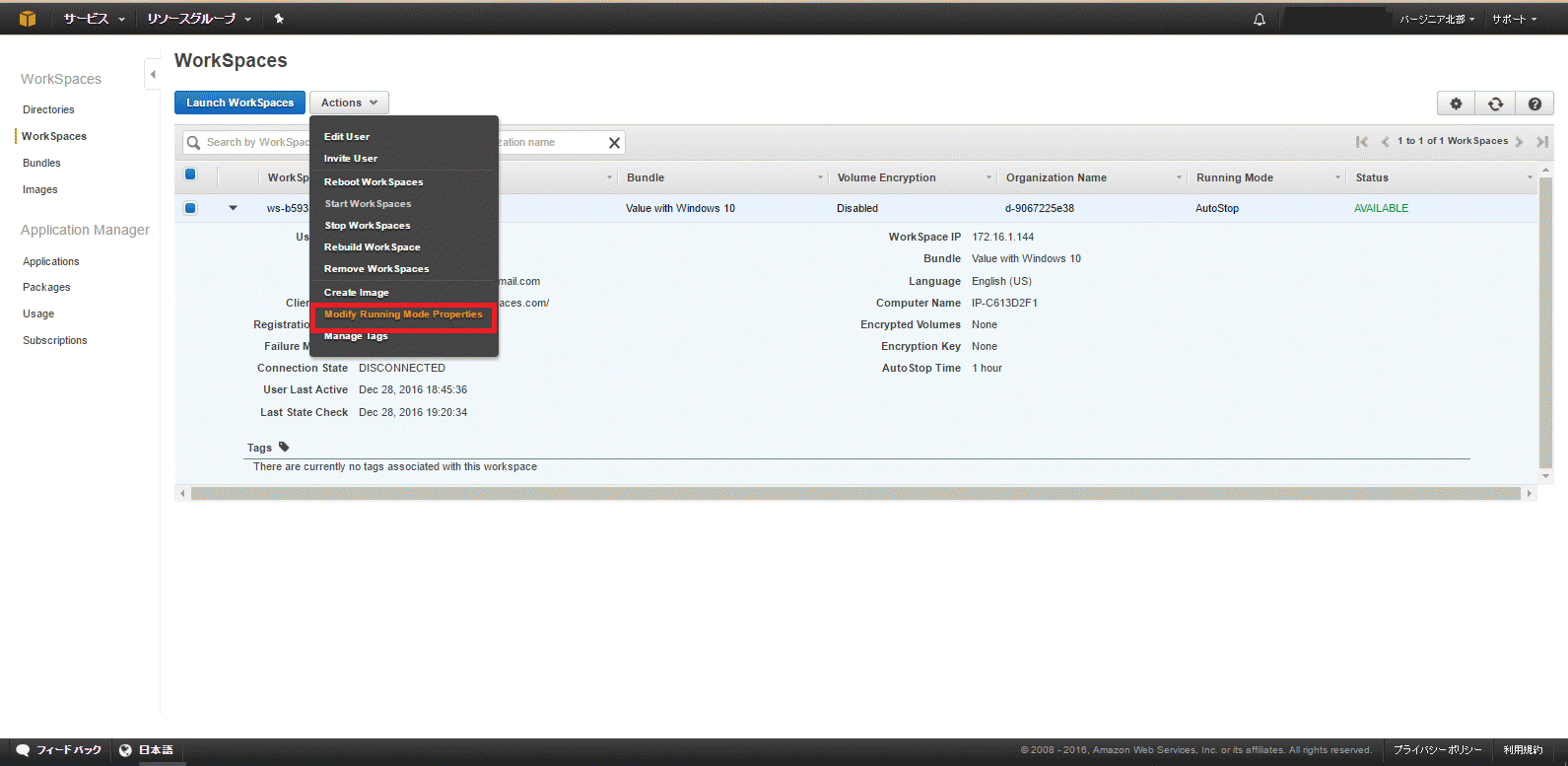Click the WorkSpace IP value 172.16.1.144

point(1003,237)
